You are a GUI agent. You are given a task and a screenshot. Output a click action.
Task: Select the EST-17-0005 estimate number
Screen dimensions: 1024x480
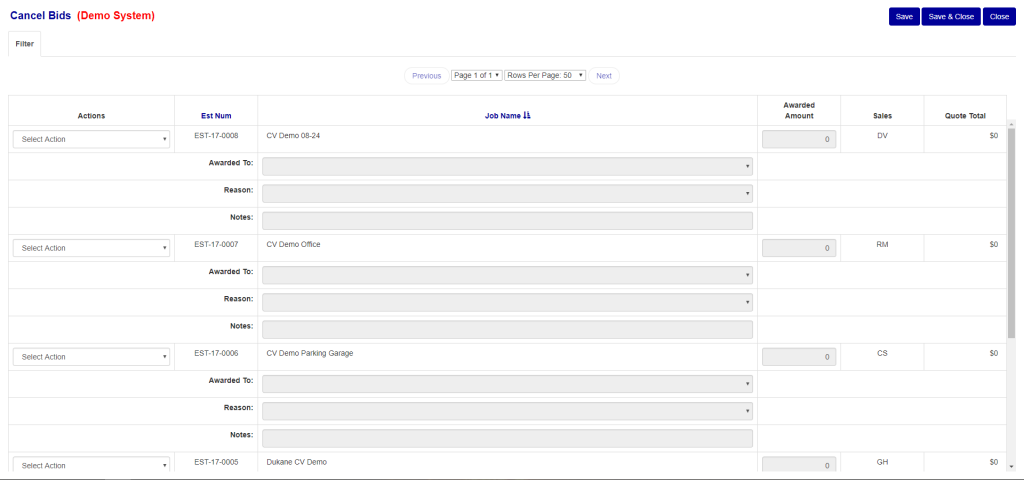216,462
